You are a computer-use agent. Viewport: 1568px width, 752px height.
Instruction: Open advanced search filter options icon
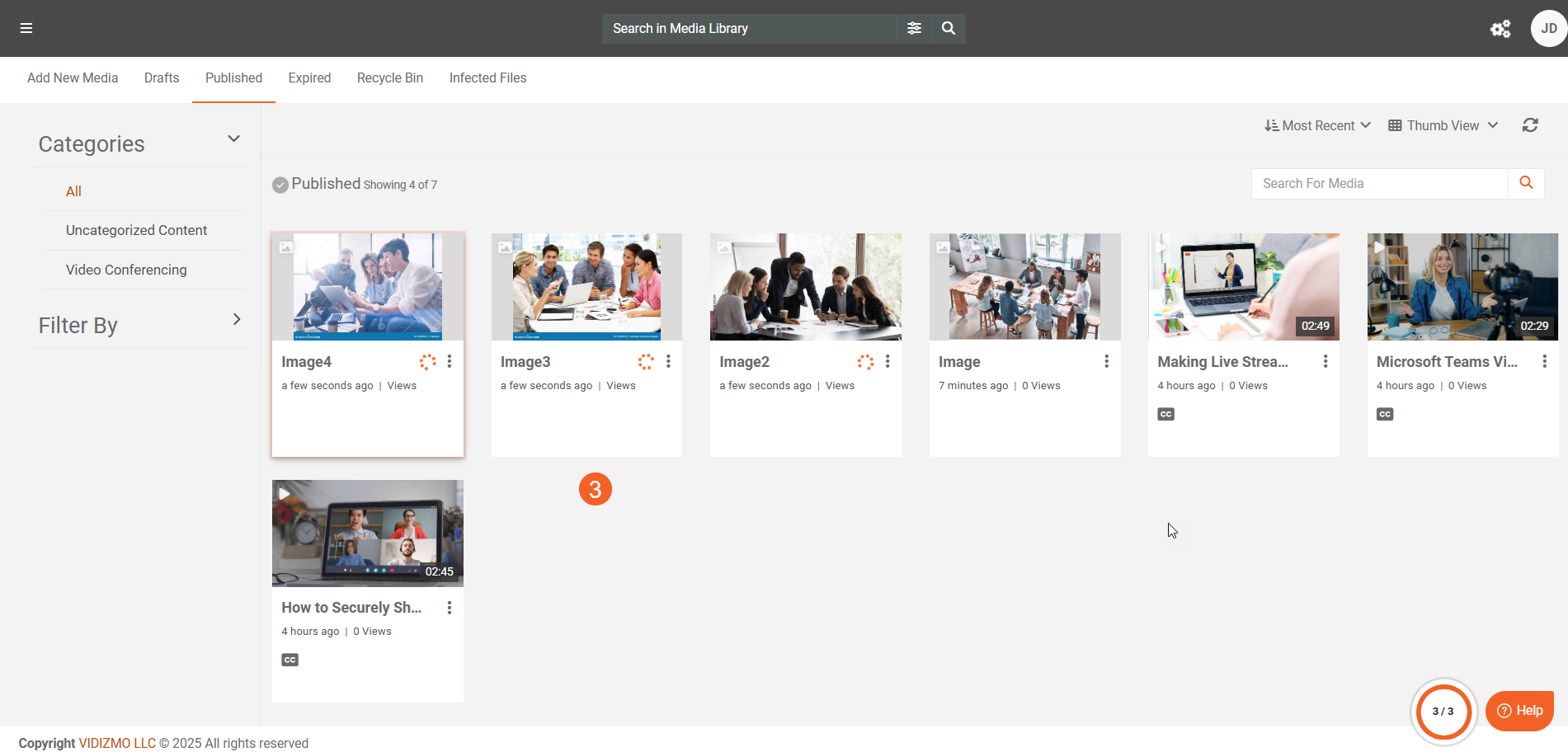point(914,28)
